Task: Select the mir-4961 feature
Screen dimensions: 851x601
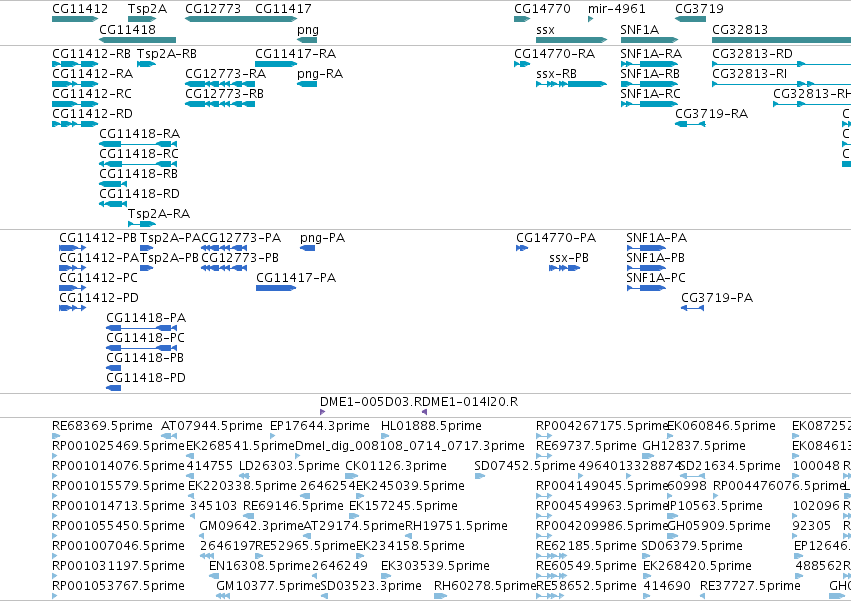Action: pyautogui.click(x=590, y=19)
